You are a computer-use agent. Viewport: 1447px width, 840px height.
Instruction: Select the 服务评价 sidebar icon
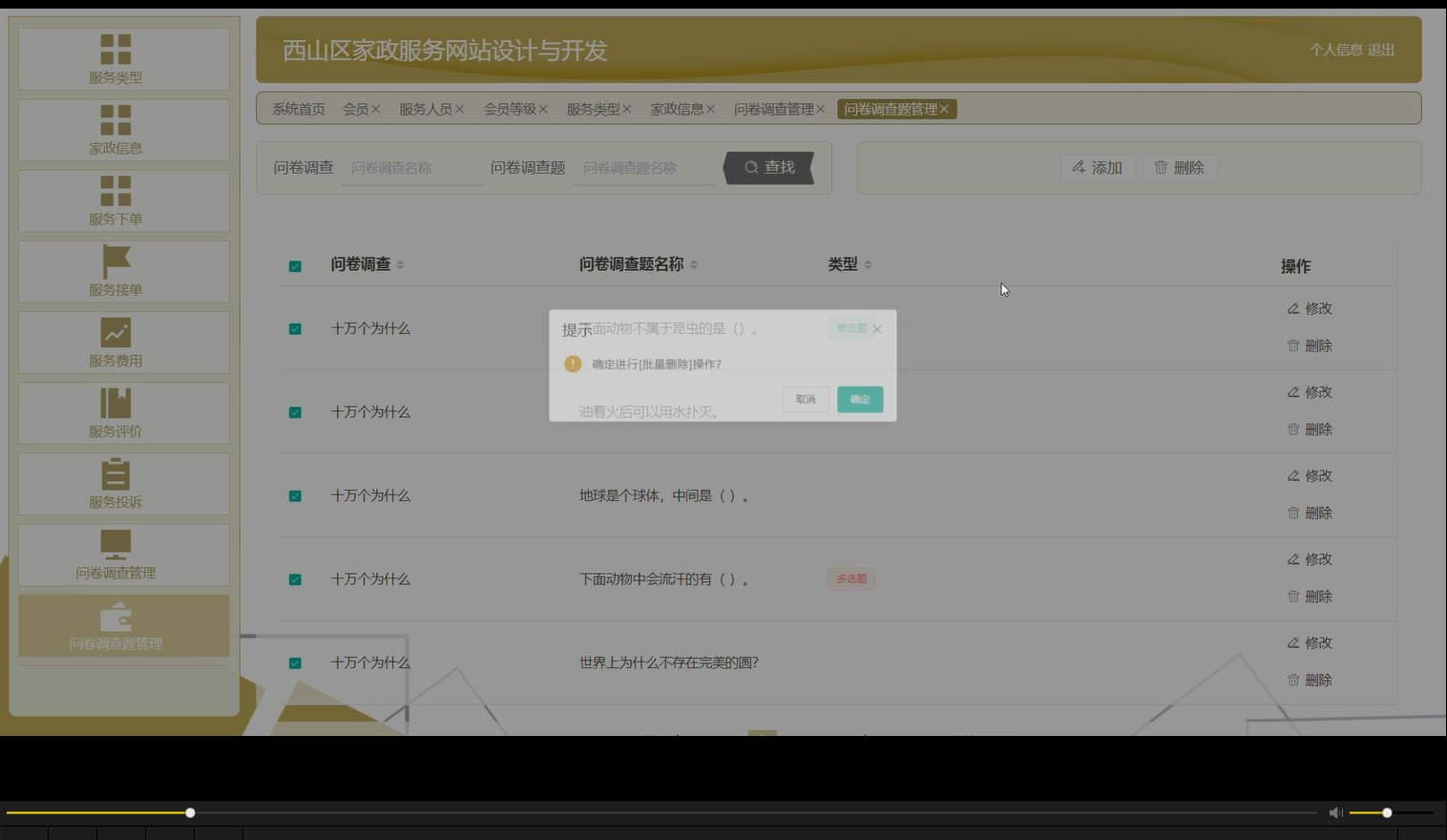[x=115, y=403]
